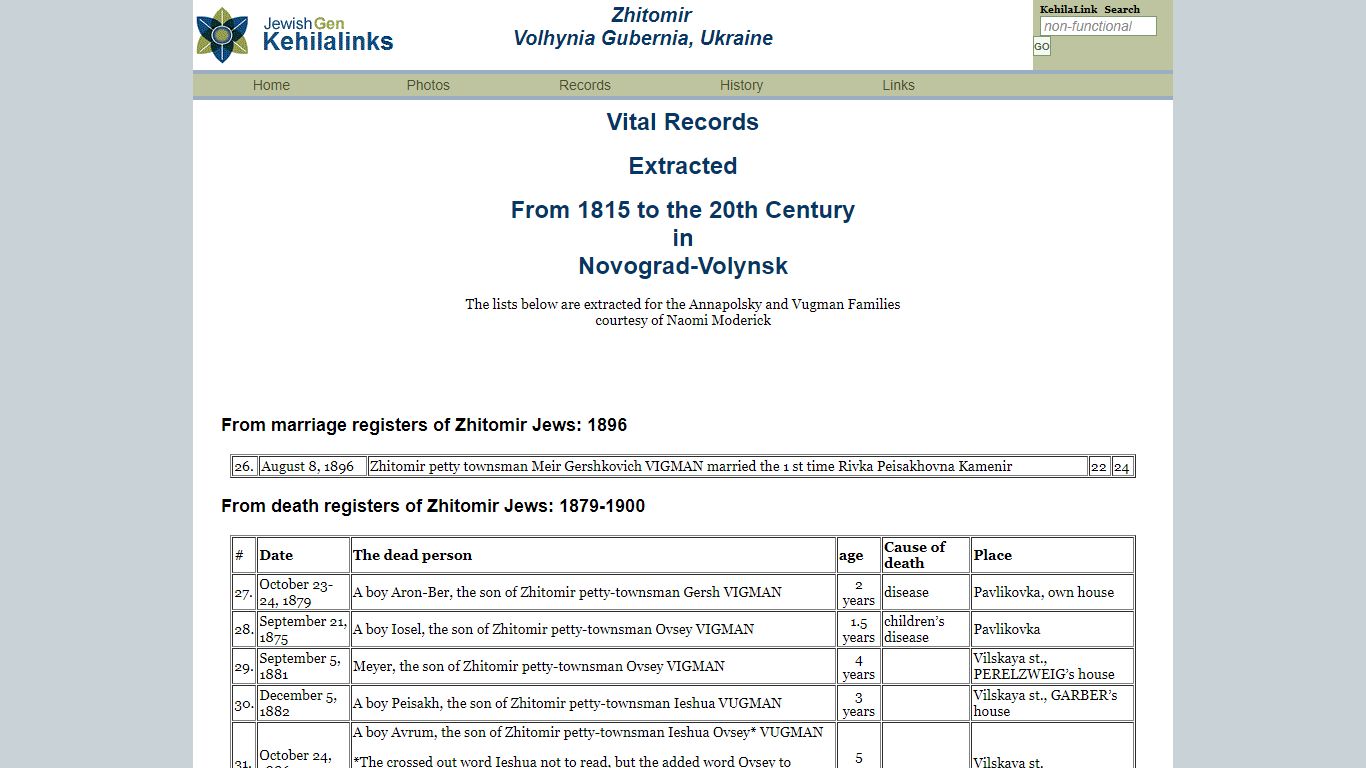Open the Records menu item
The width and height of the screenshot is (1366, 768).
[585, 85]
